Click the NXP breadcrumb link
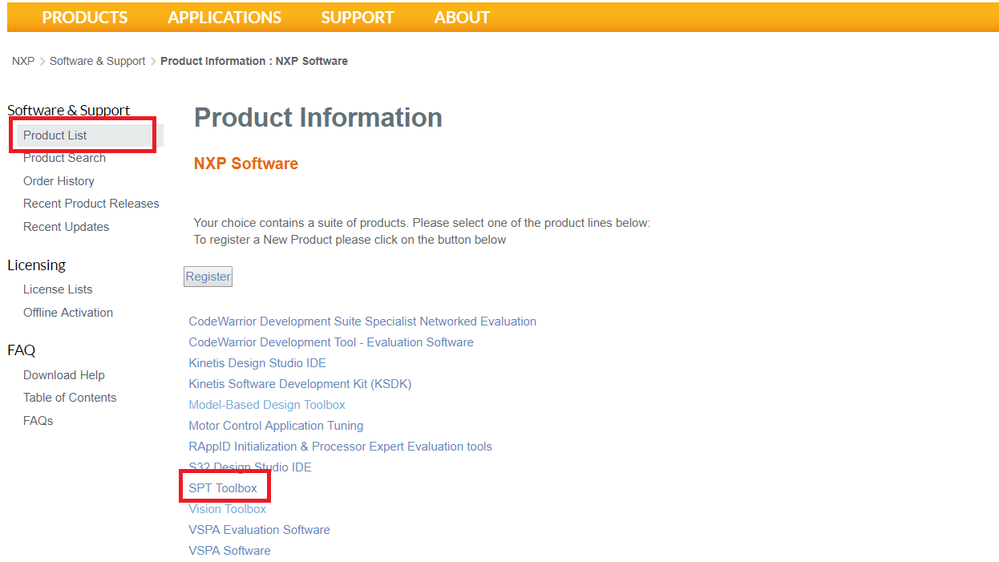The height and width of the screenshot is (562, 999). click(x=23, y=61)
